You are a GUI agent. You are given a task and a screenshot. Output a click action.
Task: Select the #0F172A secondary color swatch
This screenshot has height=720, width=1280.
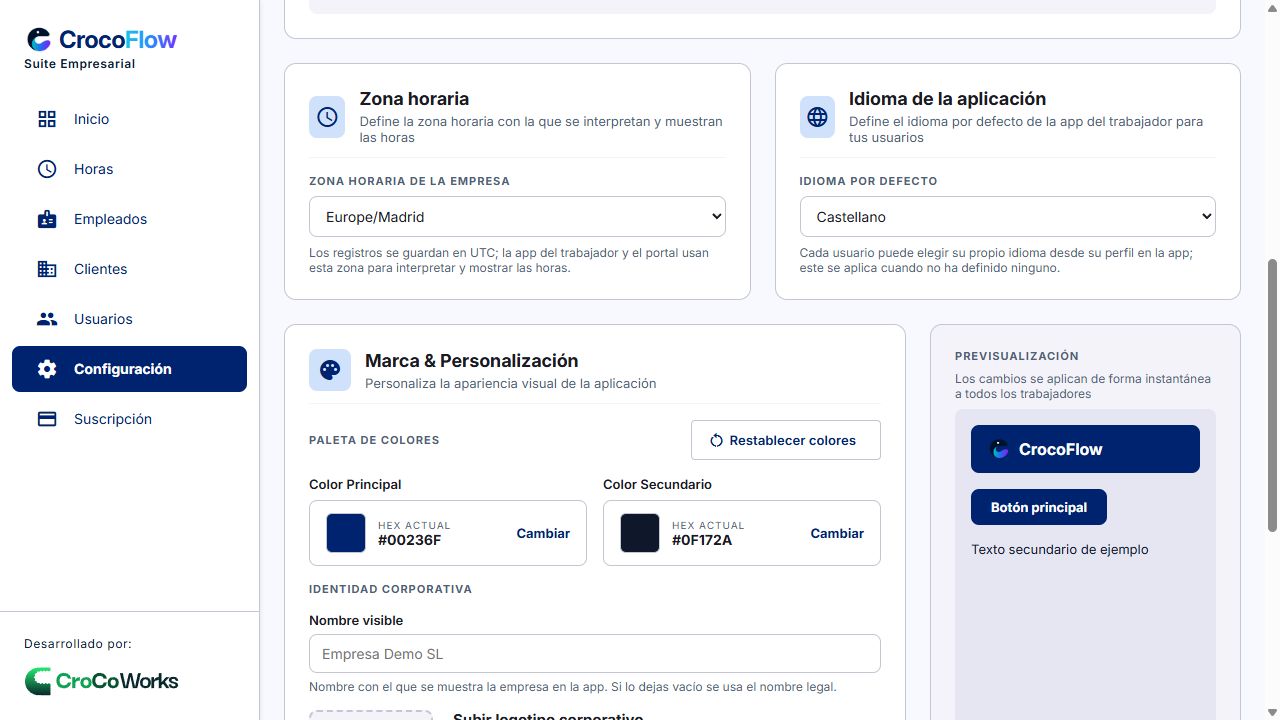(x=640, y=533)
